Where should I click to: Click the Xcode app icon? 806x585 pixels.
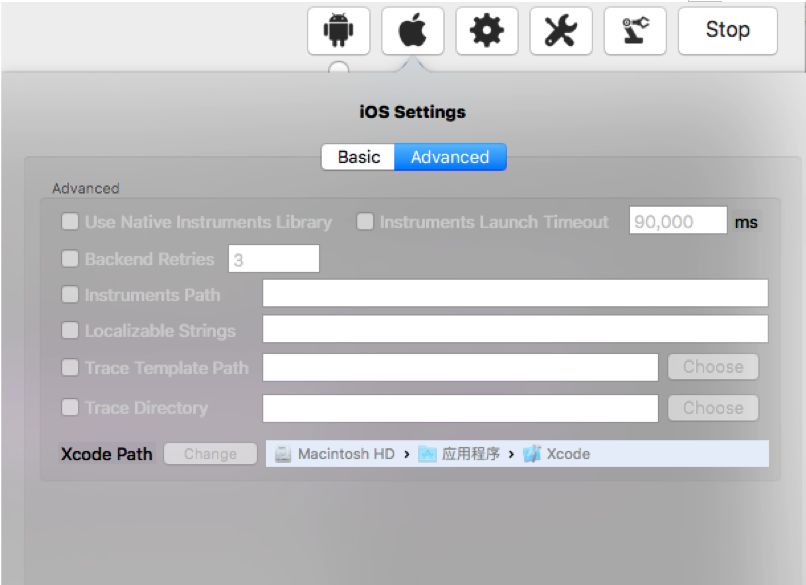pyautogui.click(x=532, y=454)
